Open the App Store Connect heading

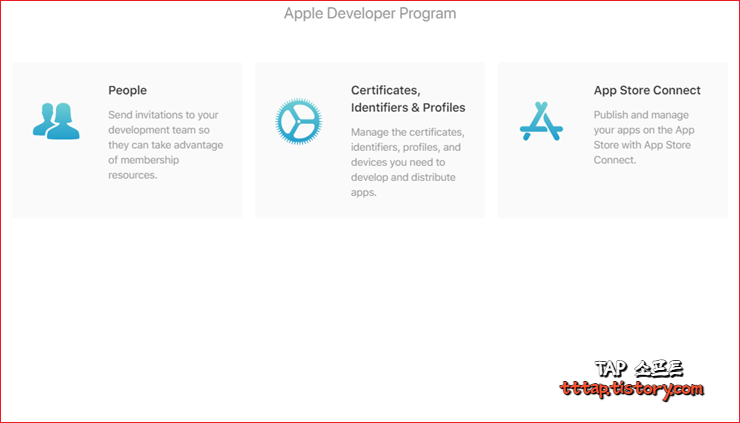coord(647,90)
